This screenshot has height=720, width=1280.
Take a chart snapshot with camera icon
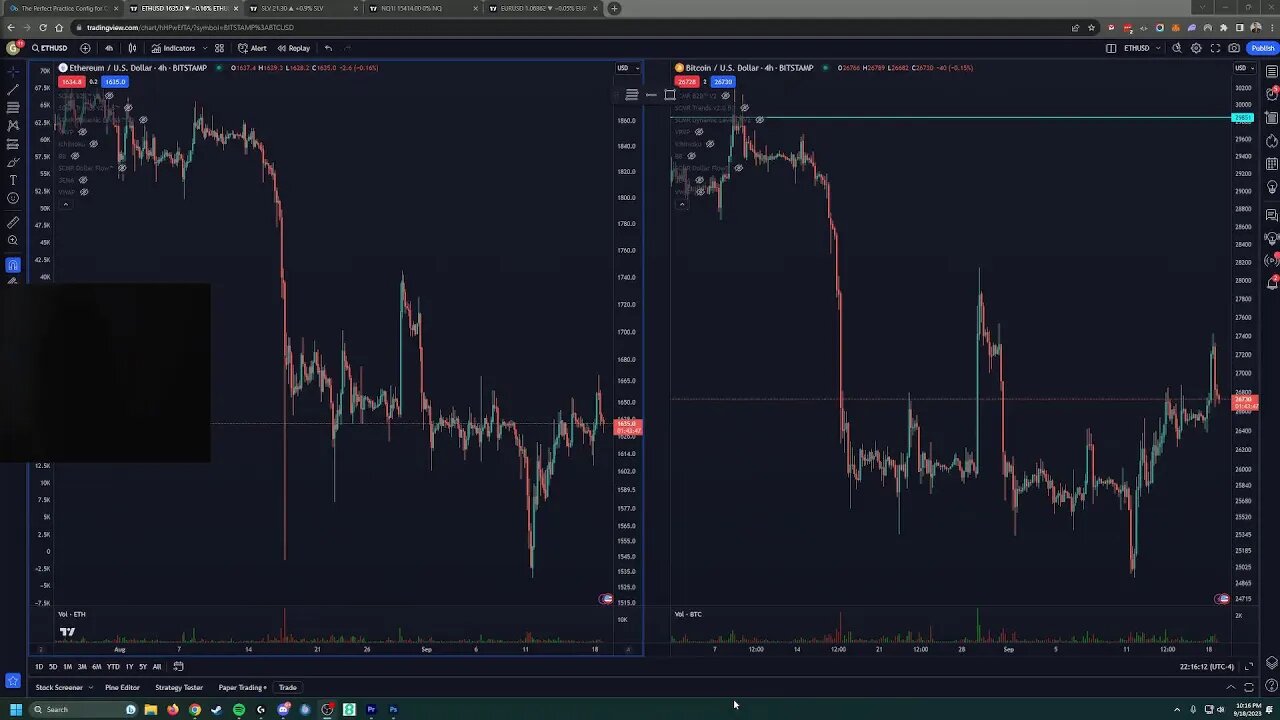click(x=1234, y=48)
